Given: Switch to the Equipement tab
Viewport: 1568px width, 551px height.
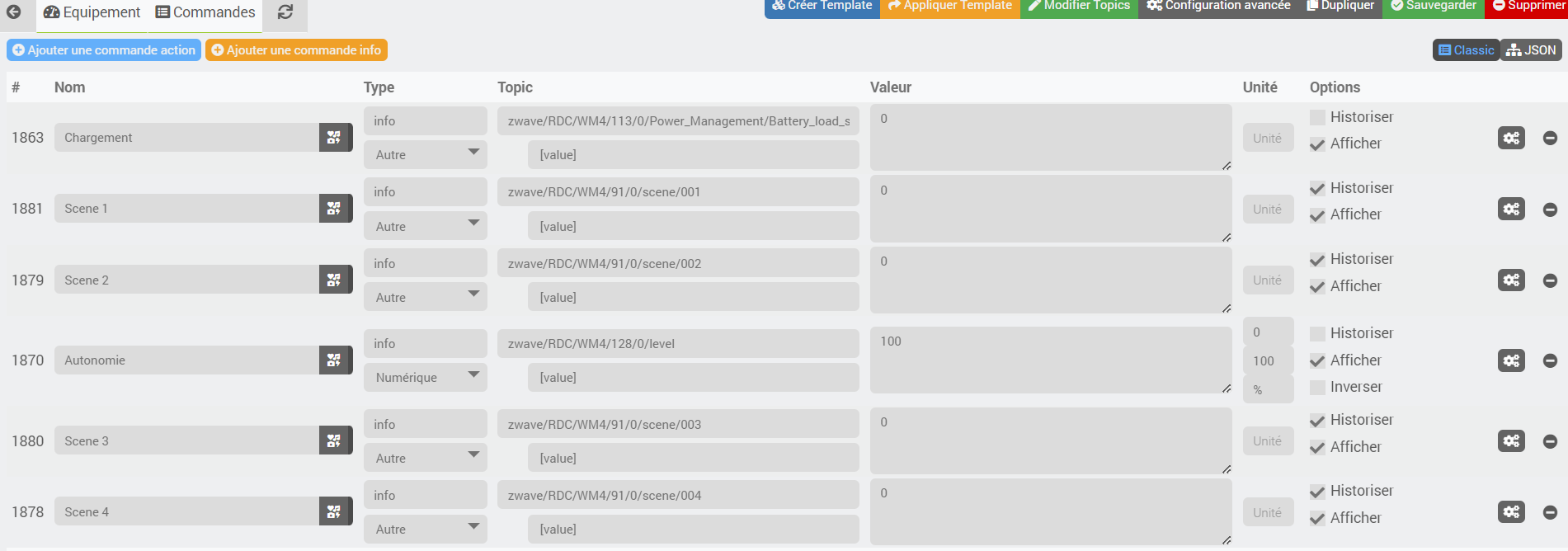Looking at the screenshot, I should (92, 12).
